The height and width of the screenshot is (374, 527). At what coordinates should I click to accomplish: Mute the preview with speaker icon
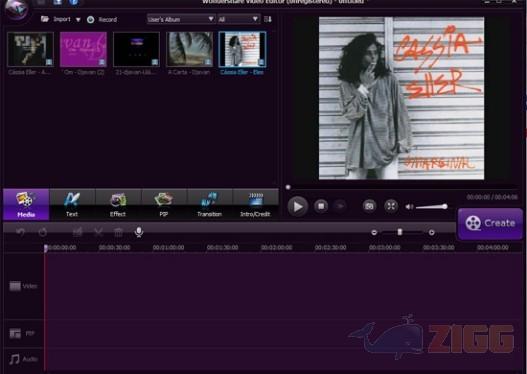409,207
